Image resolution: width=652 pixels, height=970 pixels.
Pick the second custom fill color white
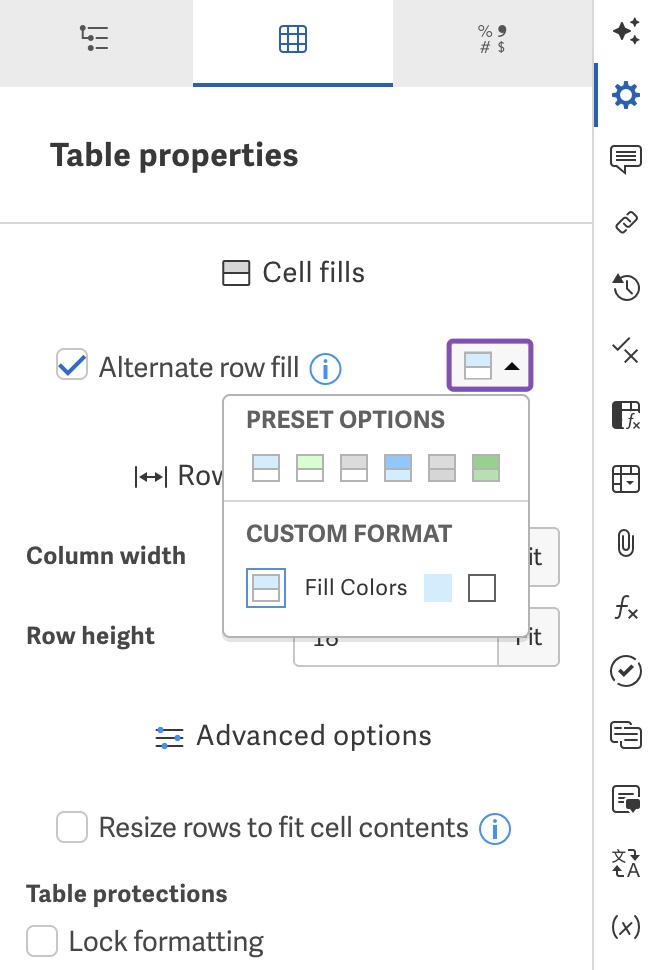482,588
